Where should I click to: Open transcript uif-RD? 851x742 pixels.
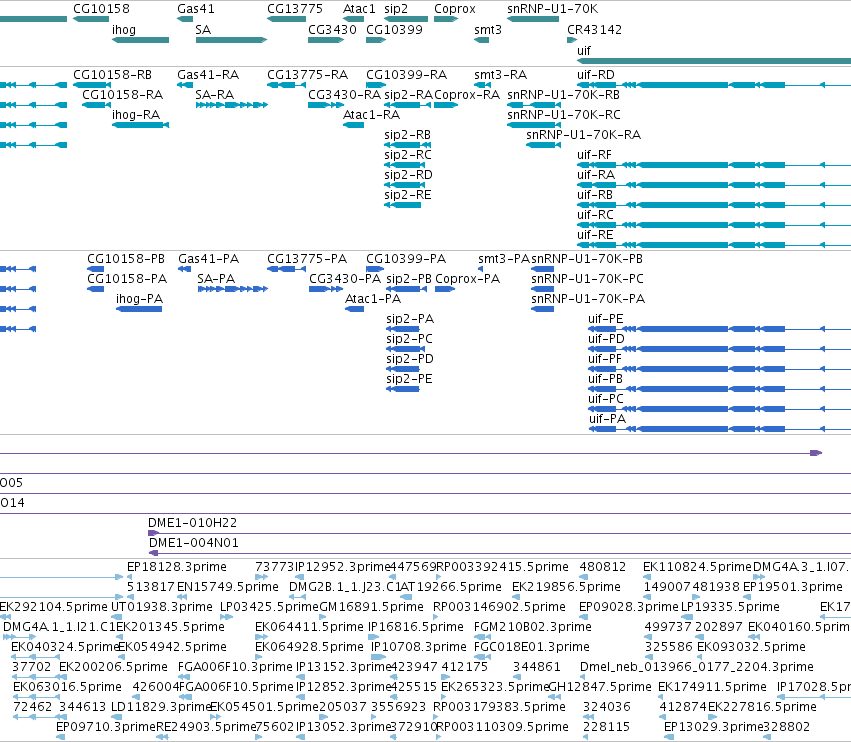point(714,85)
